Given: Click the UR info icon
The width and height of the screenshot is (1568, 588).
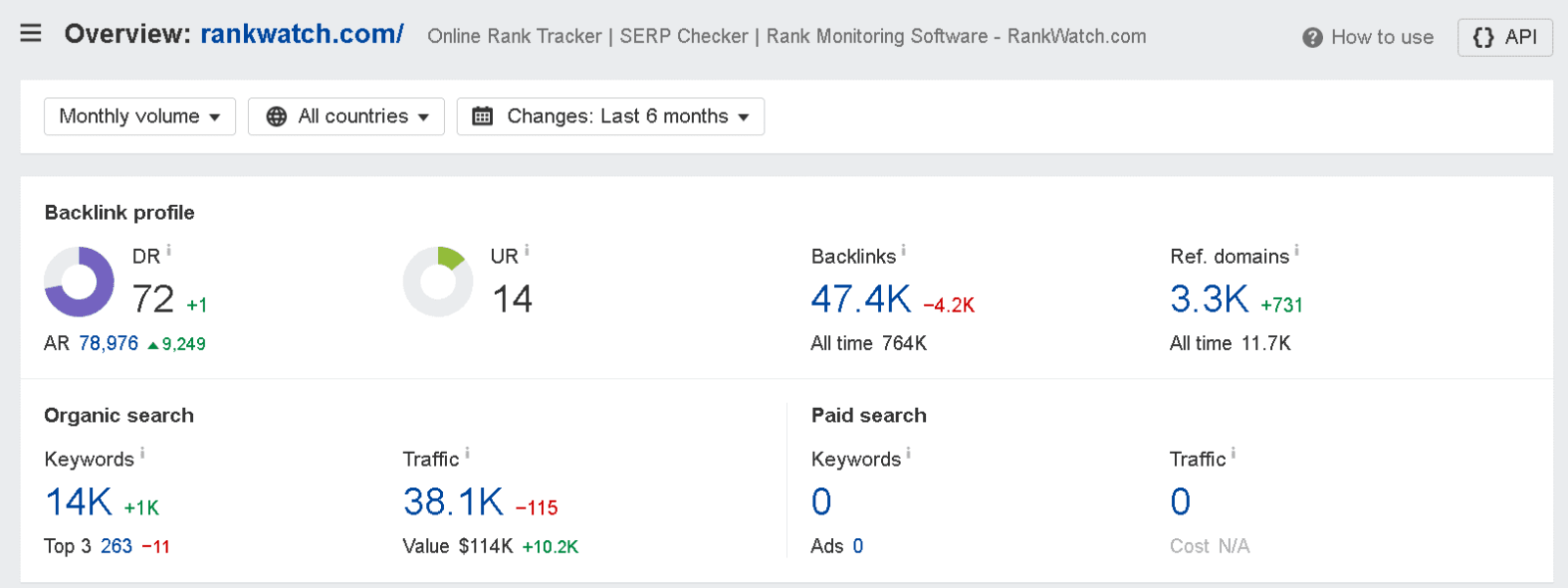Looking at the screenshot, I should (526, 251).
